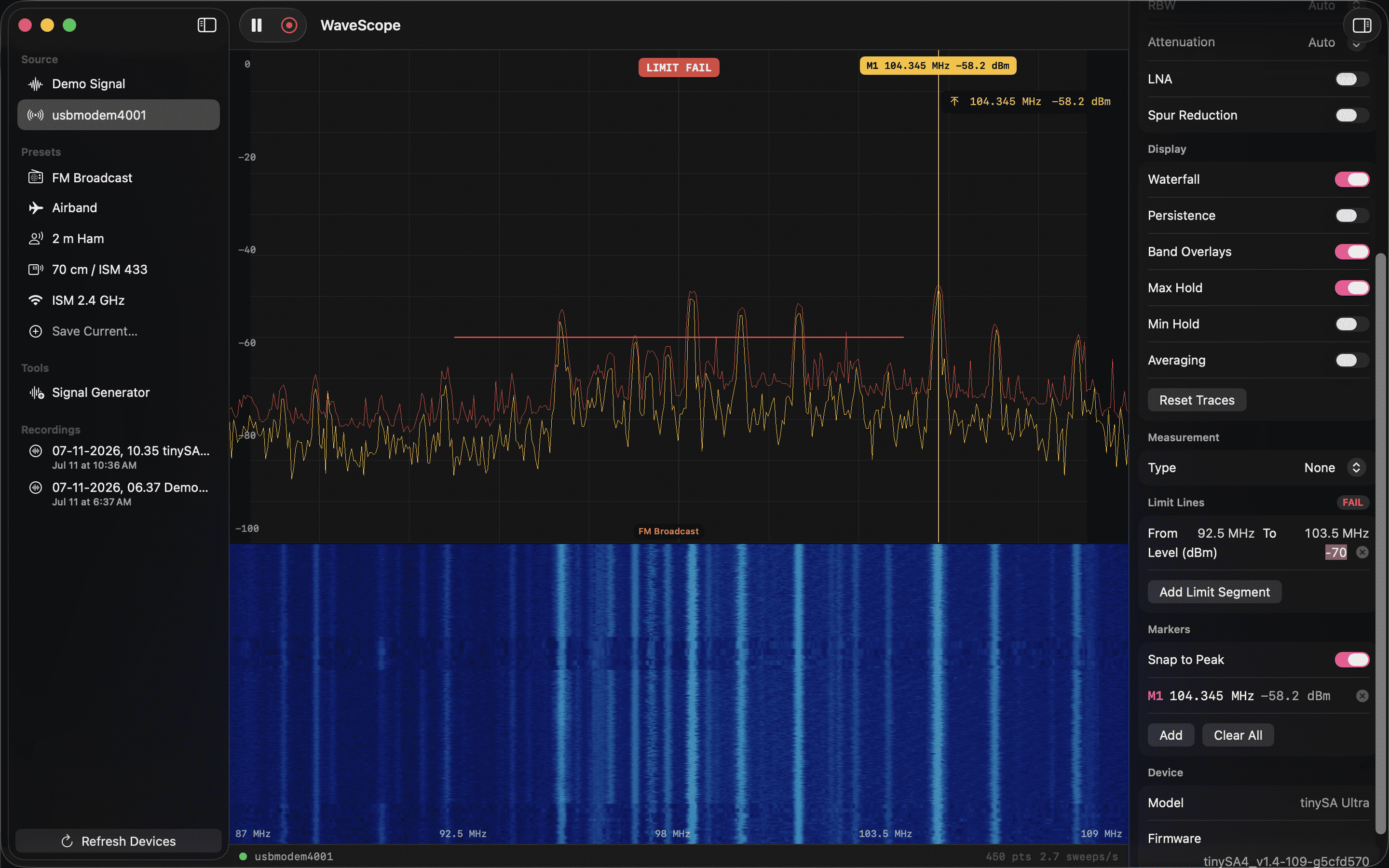Screen dimensions: 1389x868
Task: Click the peak arrow icon in marker readout
Action: point(954,101)
